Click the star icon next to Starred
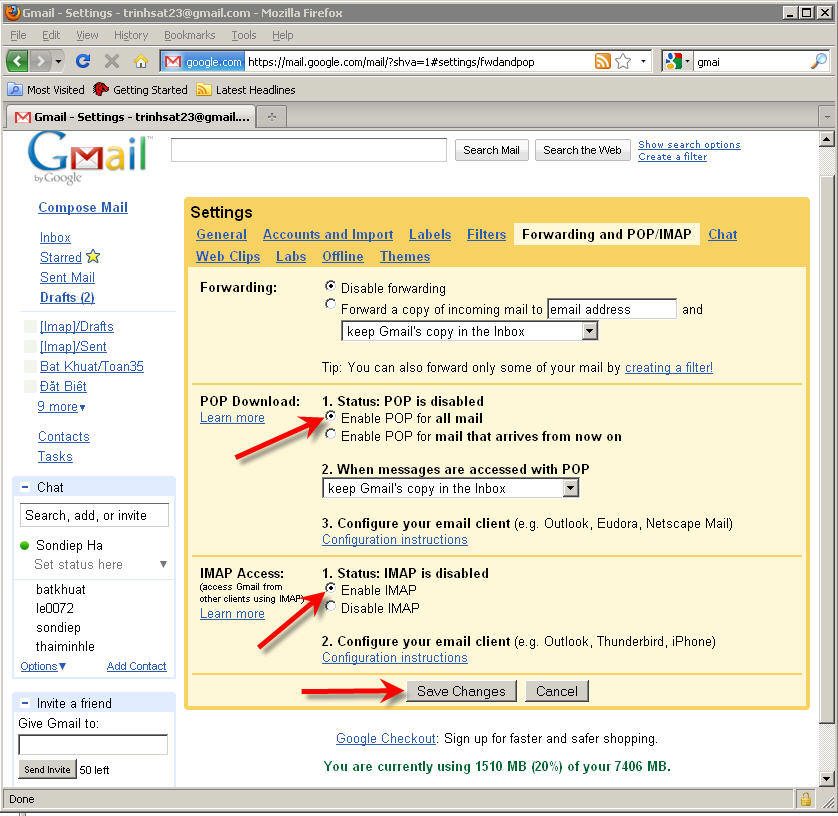 tap(93, 257)
